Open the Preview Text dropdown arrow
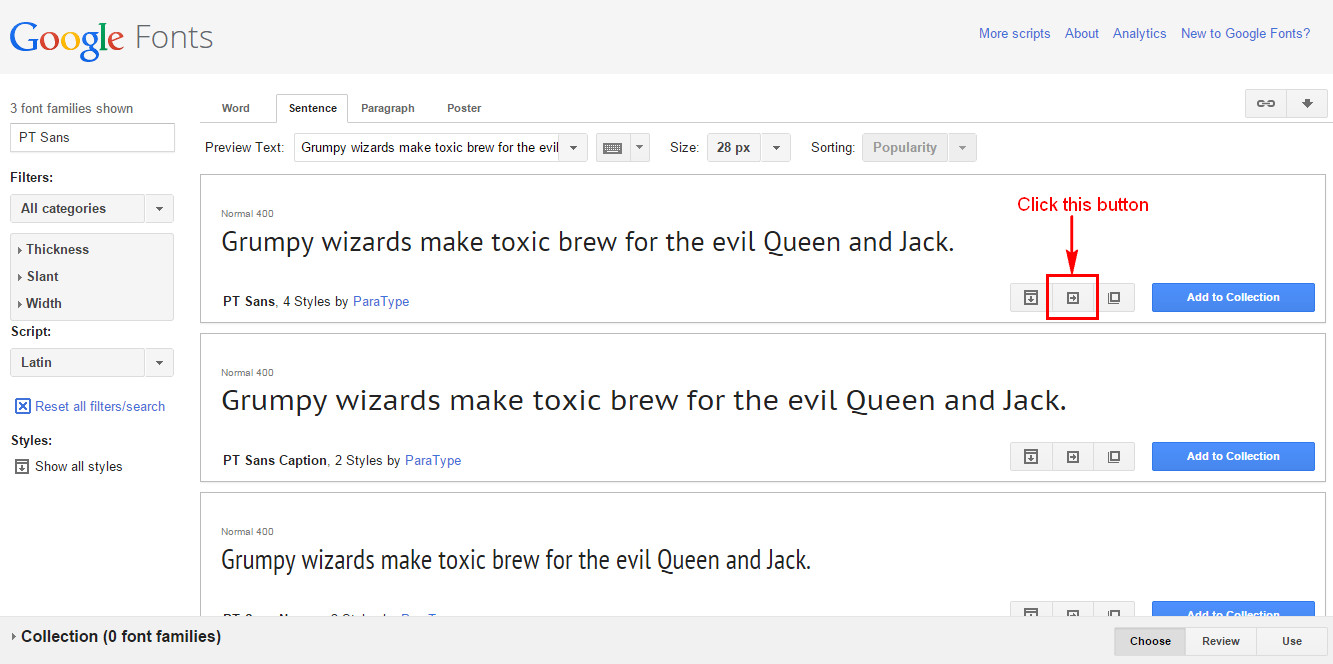The image size is (1333, 664). coord(573,148)
